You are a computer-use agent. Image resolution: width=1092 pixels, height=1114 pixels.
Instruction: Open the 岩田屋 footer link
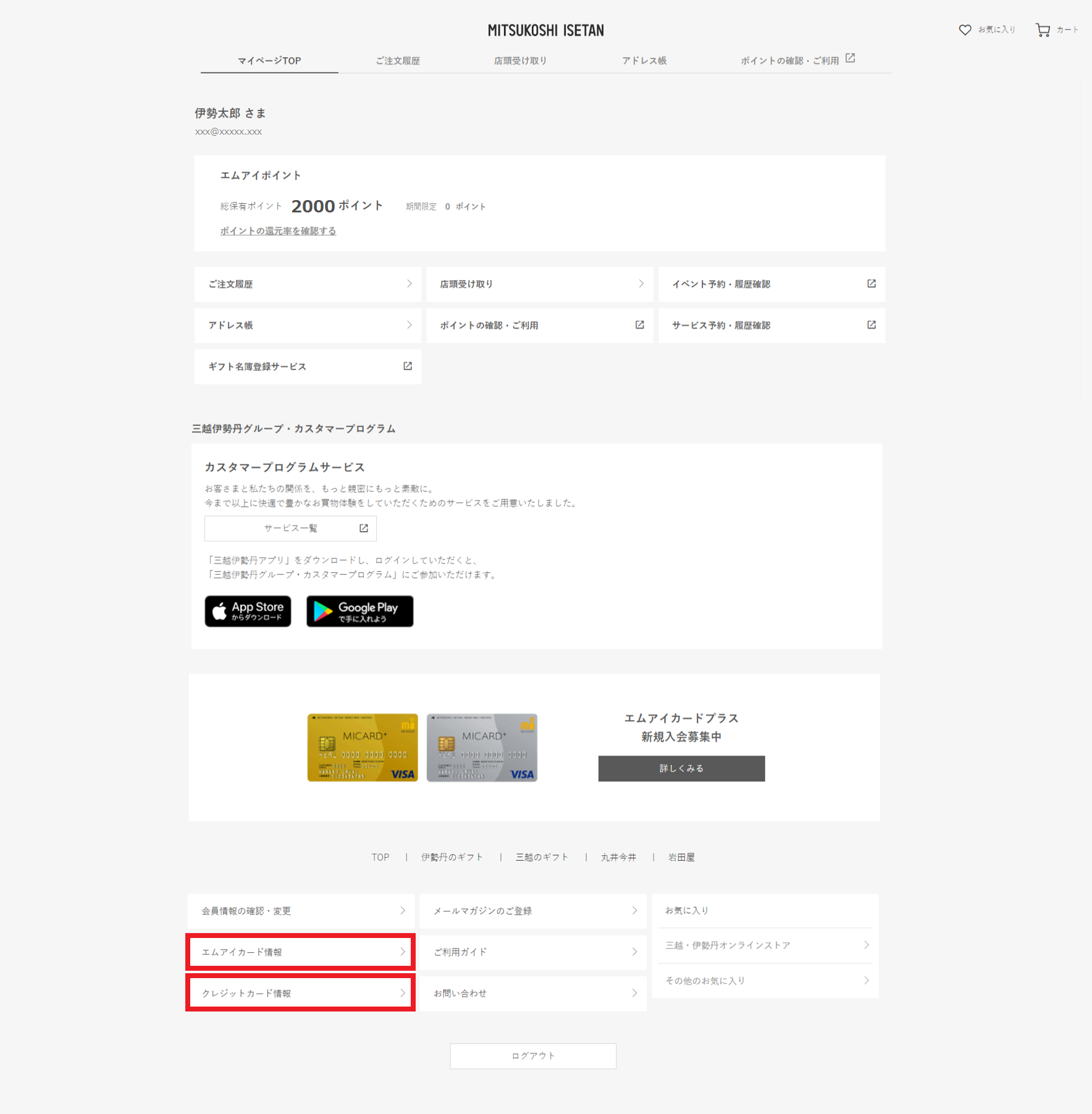tap(681, 857)
